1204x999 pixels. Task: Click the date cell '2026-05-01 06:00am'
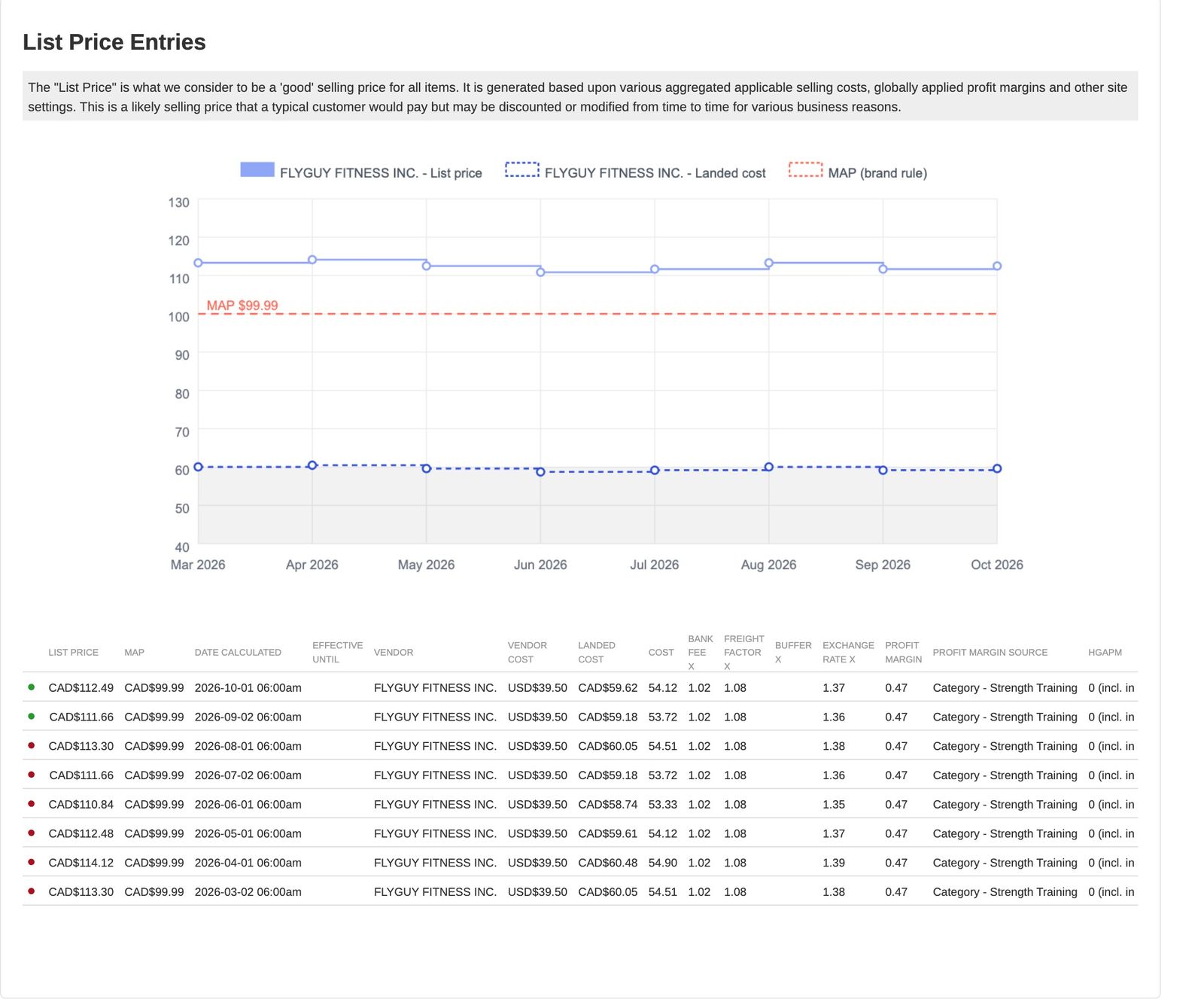point(248,834)
